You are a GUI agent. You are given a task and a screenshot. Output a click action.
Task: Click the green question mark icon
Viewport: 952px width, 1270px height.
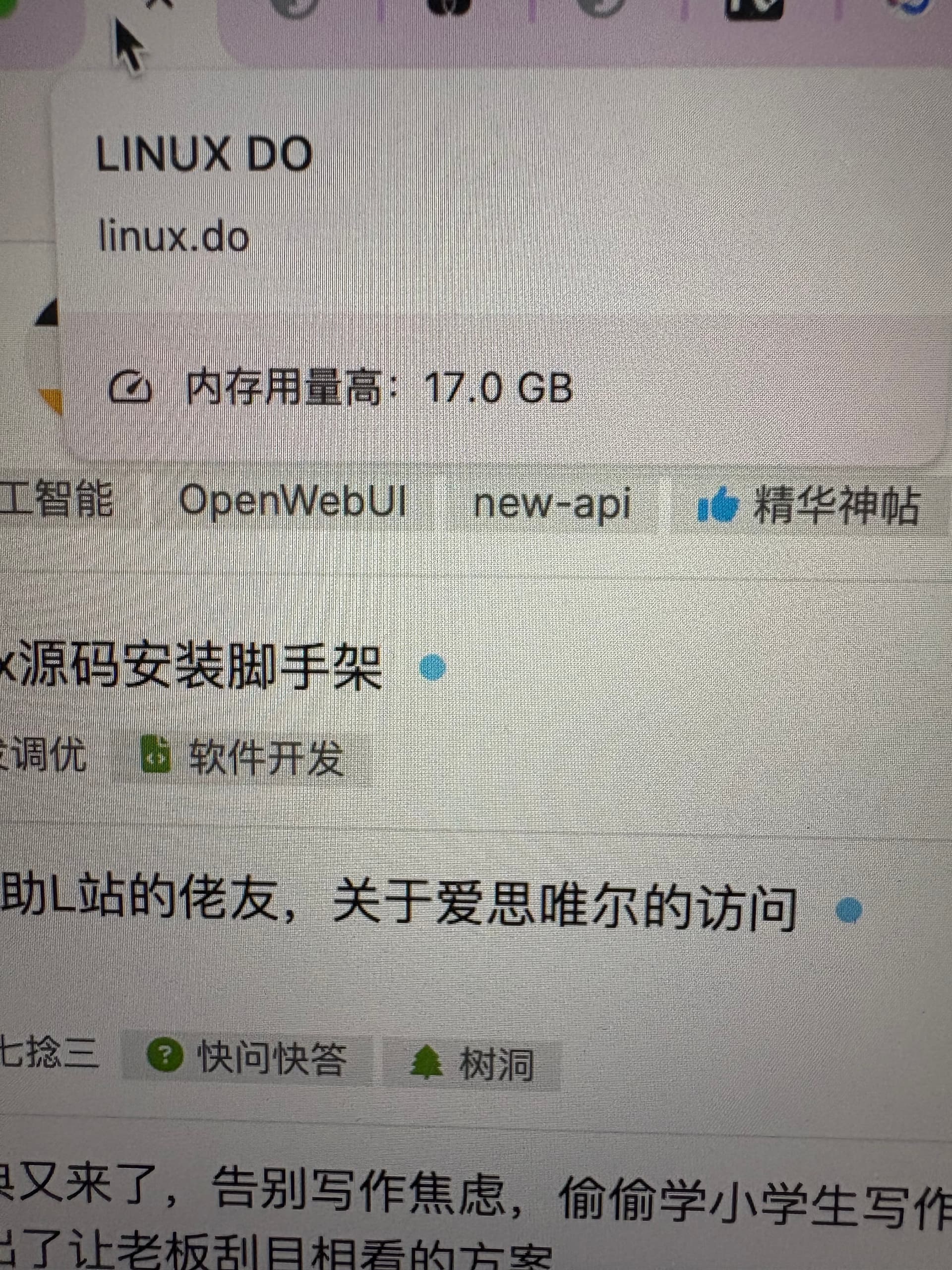click(165, 1054)
